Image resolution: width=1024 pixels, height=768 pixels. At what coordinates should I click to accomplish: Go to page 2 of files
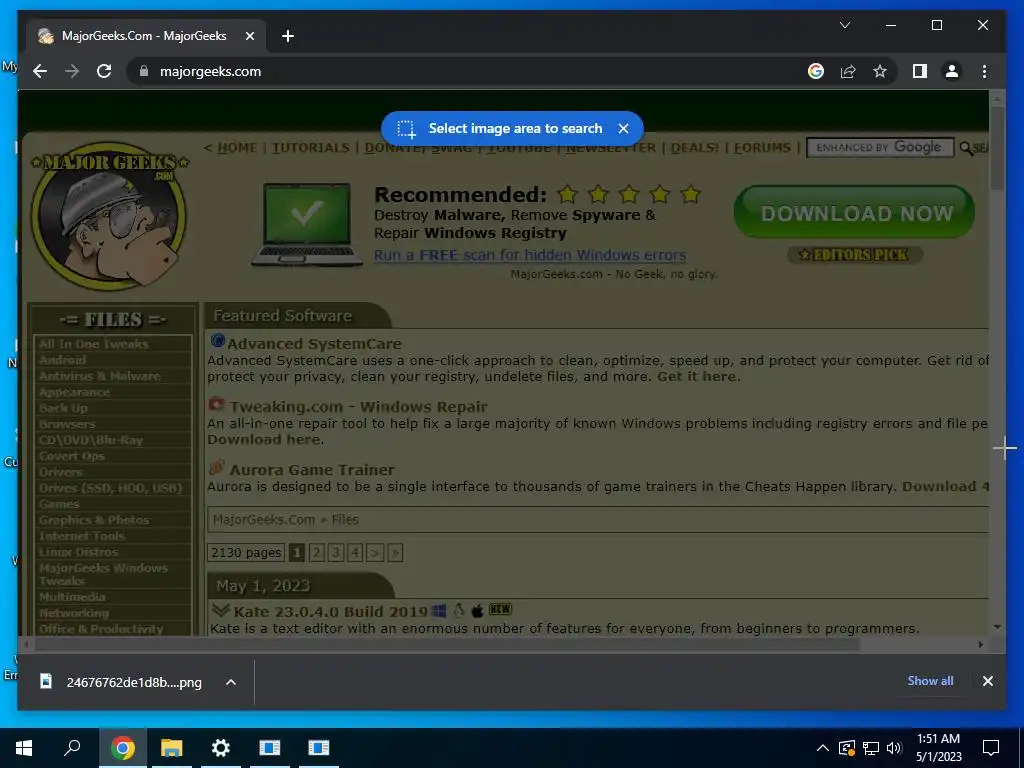317,552
